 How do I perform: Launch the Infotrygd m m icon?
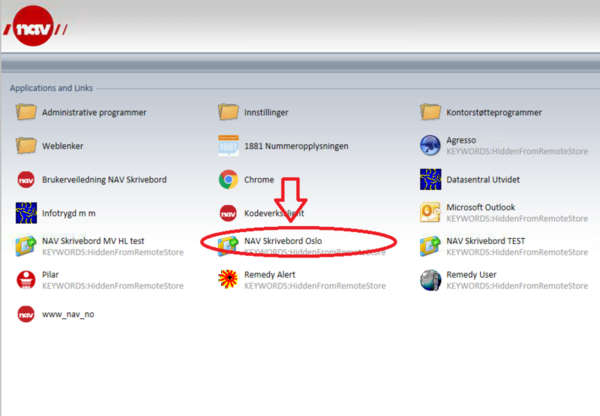coord(26,213)
